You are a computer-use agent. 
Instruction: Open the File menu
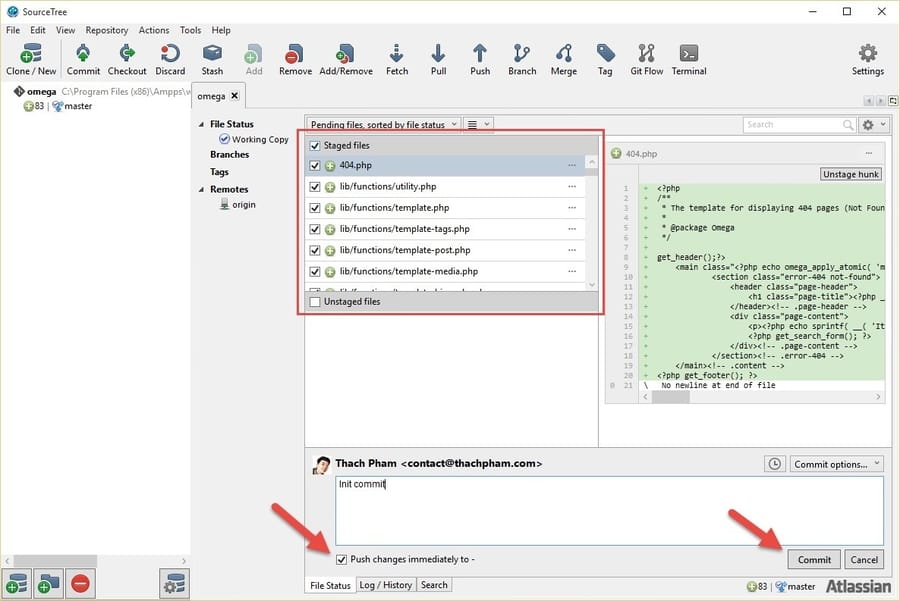click(x=13, y=30)
